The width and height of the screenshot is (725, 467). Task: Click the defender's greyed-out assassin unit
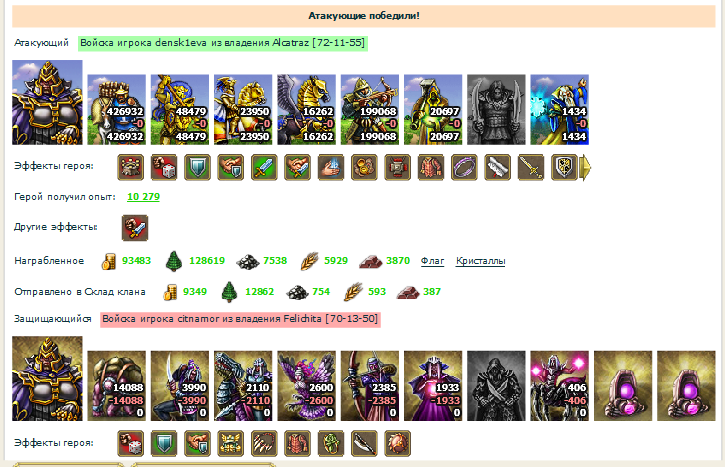pyautogui.click(x=496, y=386)
